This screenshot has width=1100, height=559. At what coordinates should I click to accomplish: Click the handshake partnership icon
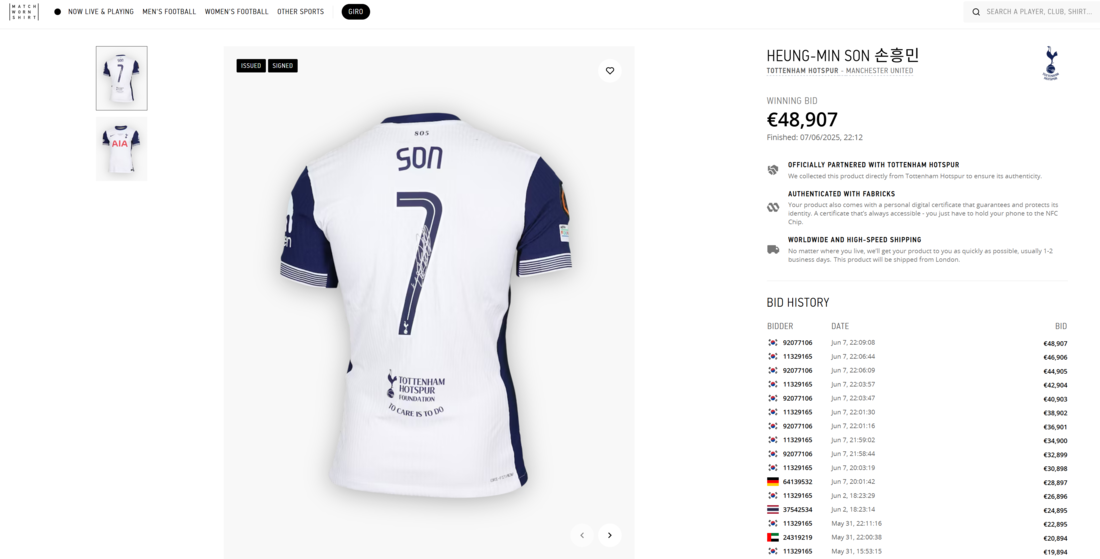(773, 170)
